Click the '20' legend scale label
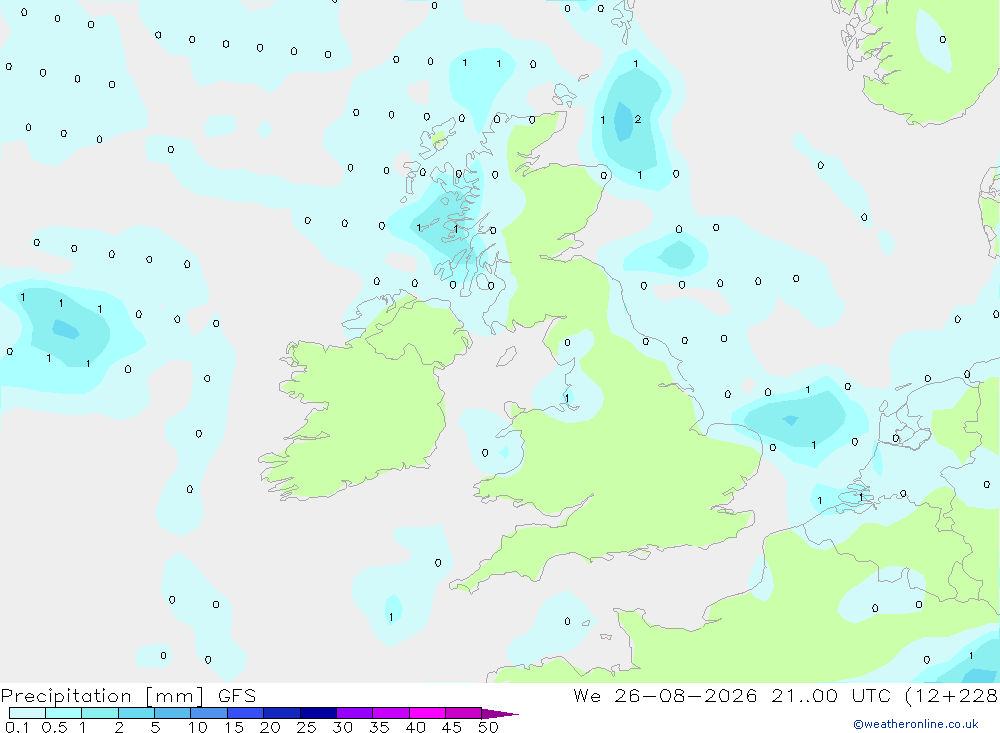Screen dimensions: 1000x733 pyautogui.click(x=270, y=727)
